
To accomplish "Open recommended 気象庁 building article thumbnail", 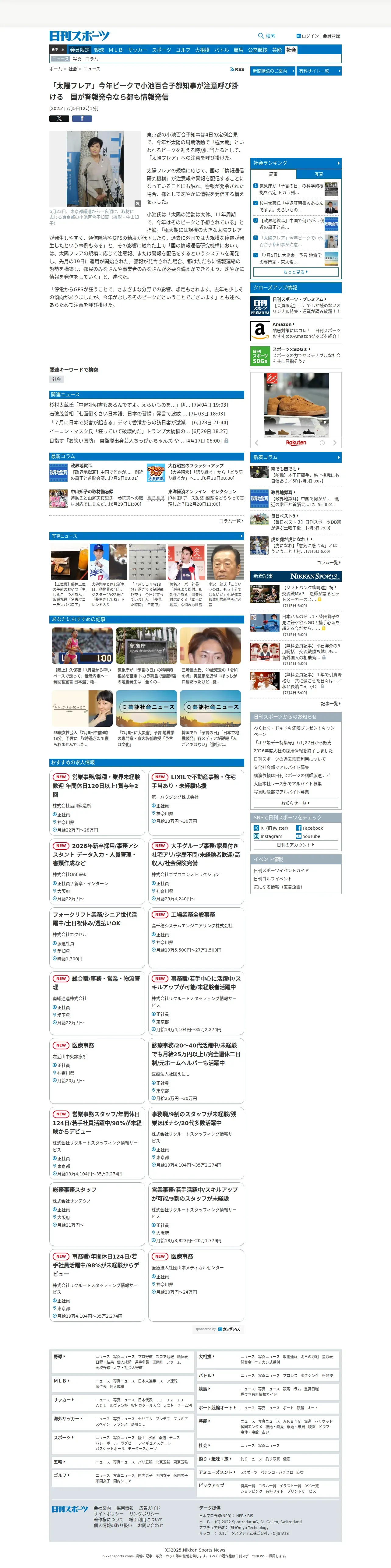I will [x=146, y=645].
